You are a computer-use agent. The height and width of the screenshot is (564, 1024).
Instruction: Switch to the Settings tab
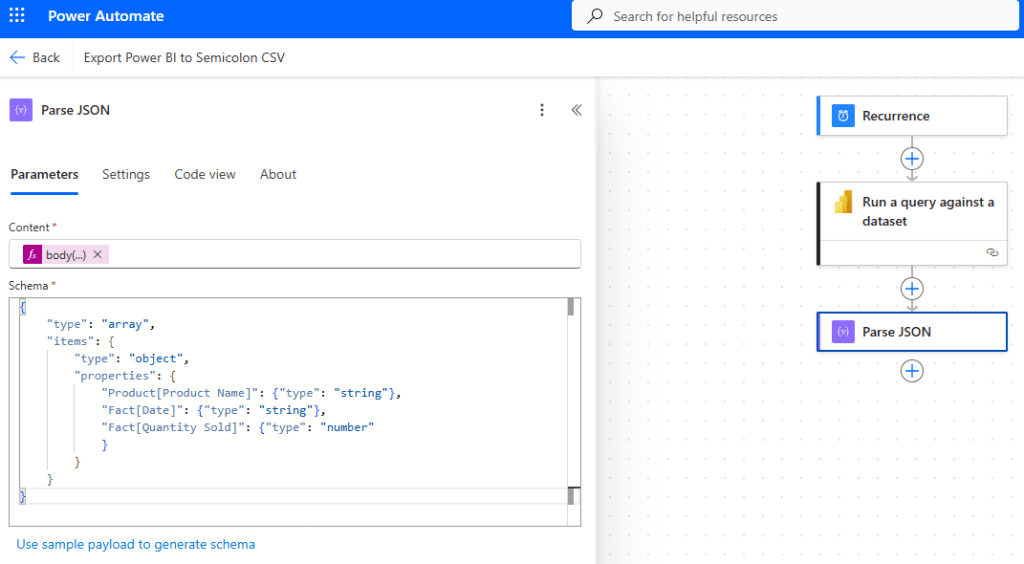click(x=126, y=174)
